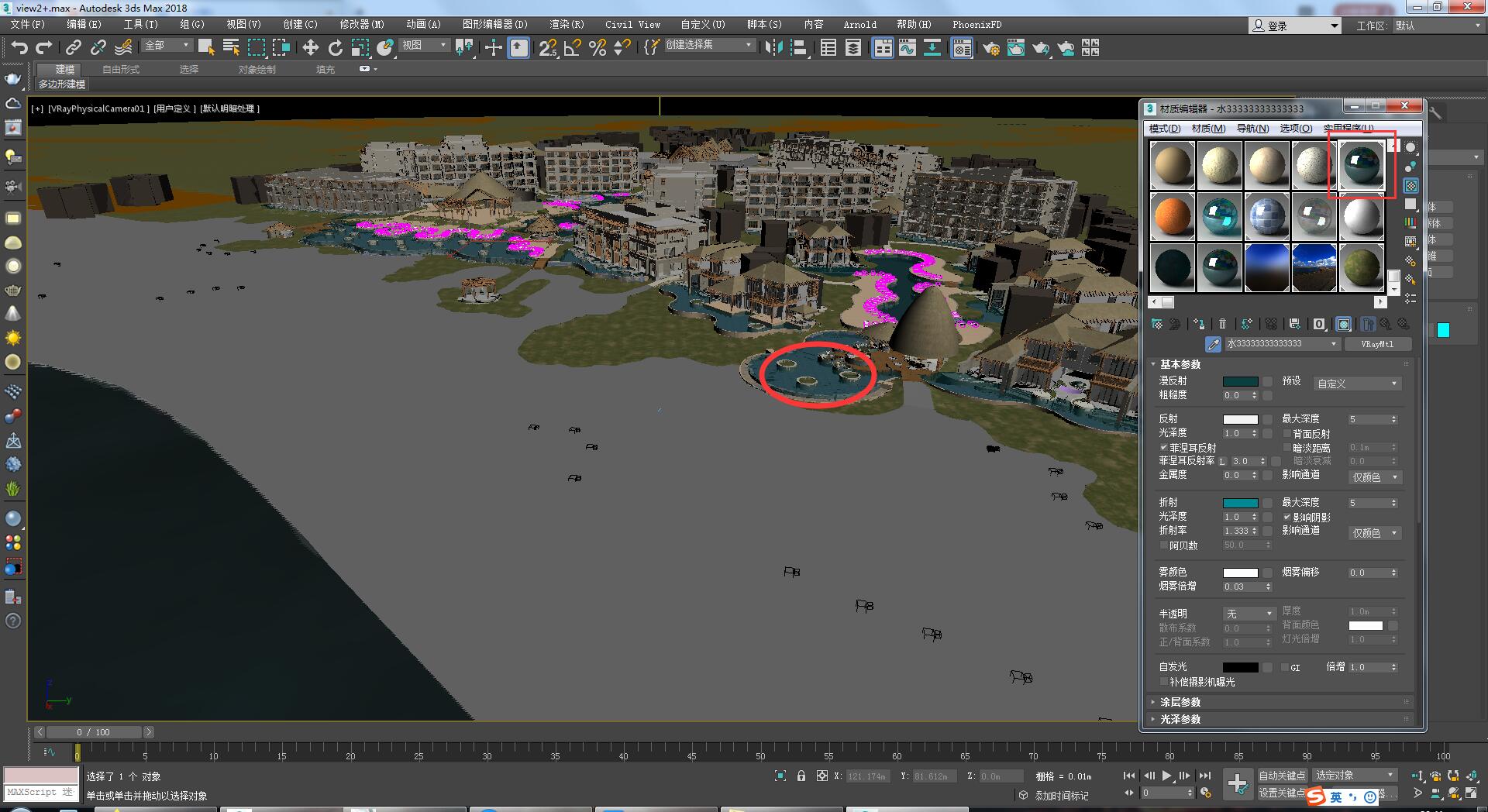Select the Move tool in toolbar

[310, 48]
